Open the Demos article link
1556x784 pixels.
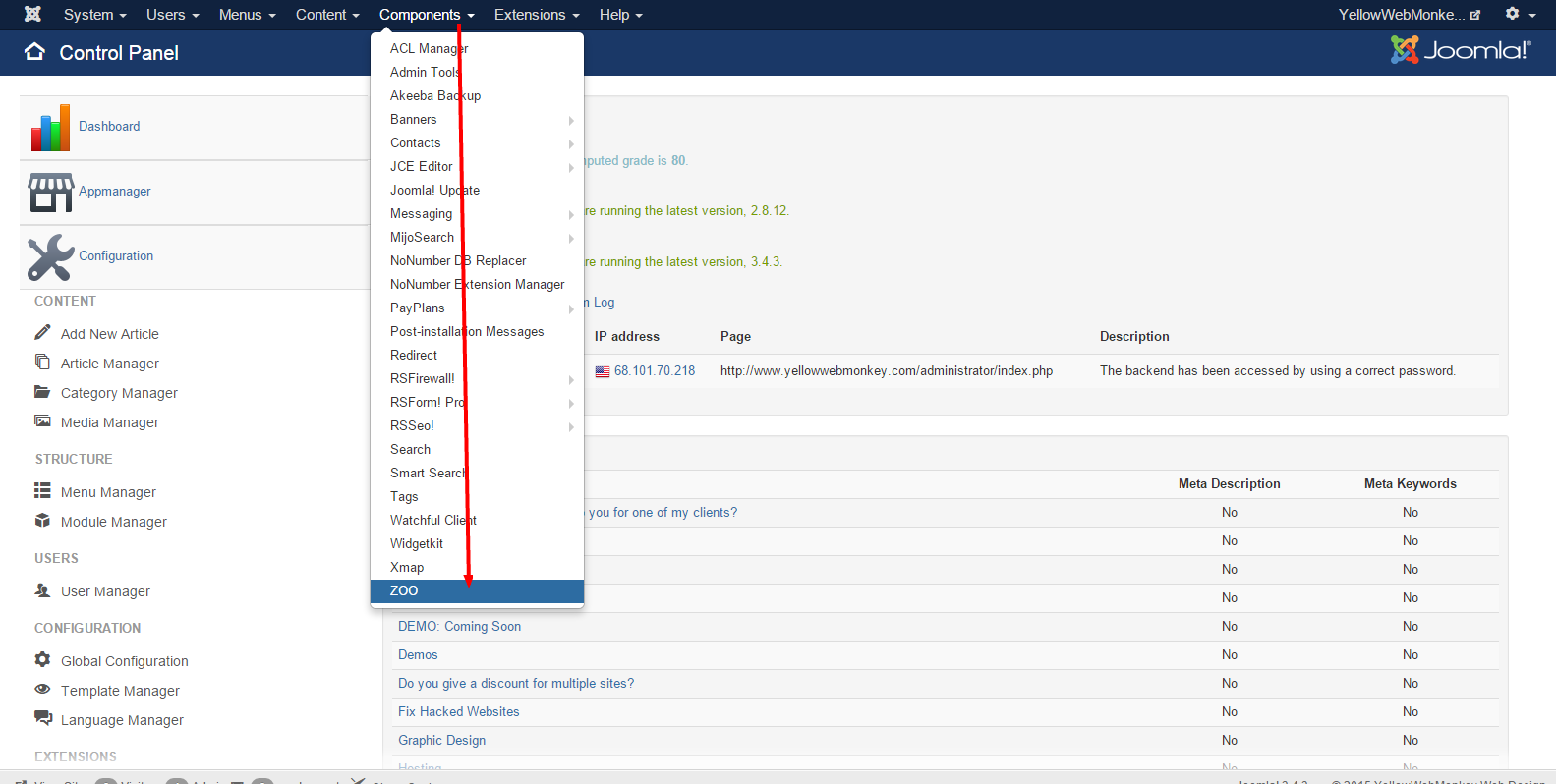(x=418, y=654)
